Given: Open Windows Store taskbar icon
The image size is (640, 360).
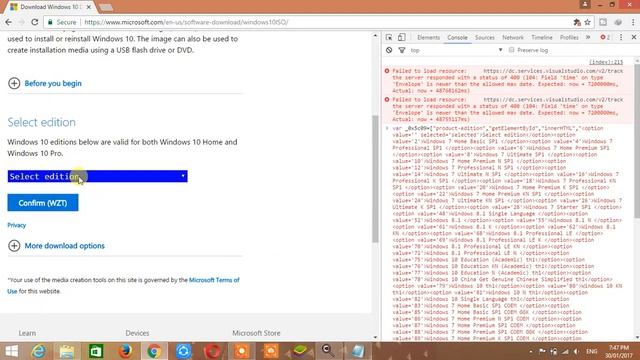Looking at the screenshot, I should [x=96, y=351].
